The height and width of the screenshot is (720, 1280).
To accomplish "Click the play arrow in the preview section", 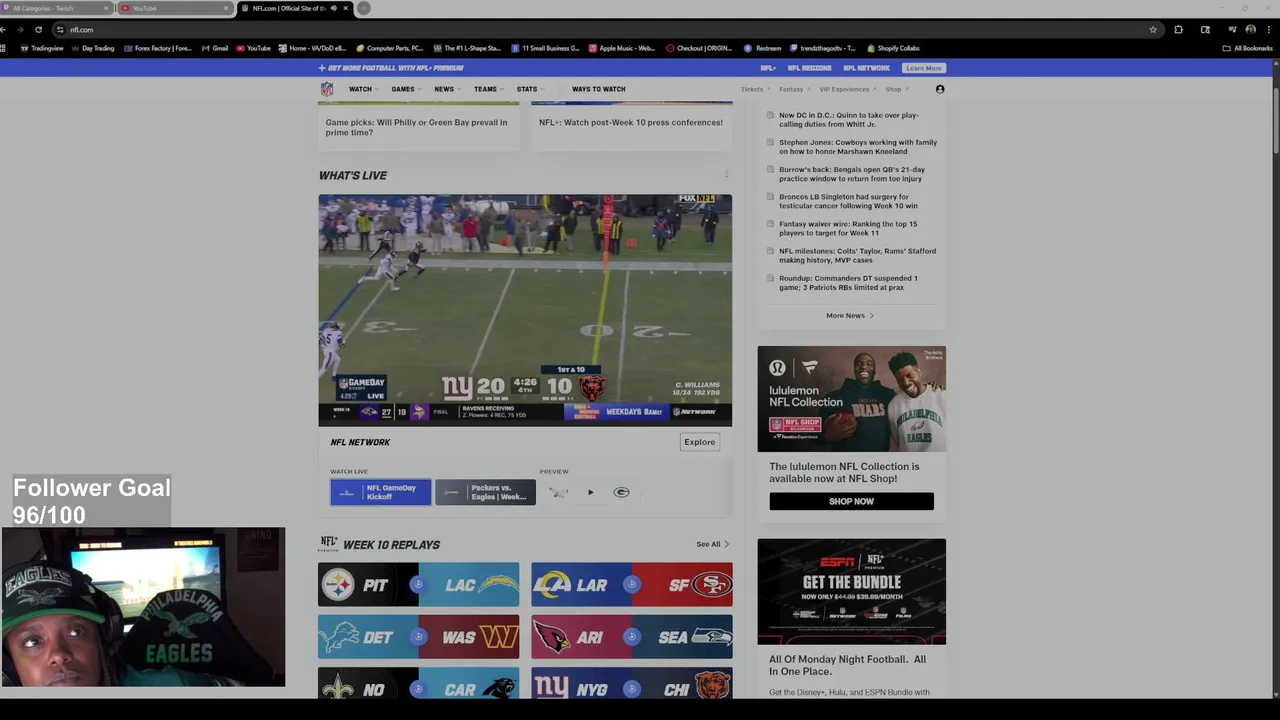I will pos(590,492).
